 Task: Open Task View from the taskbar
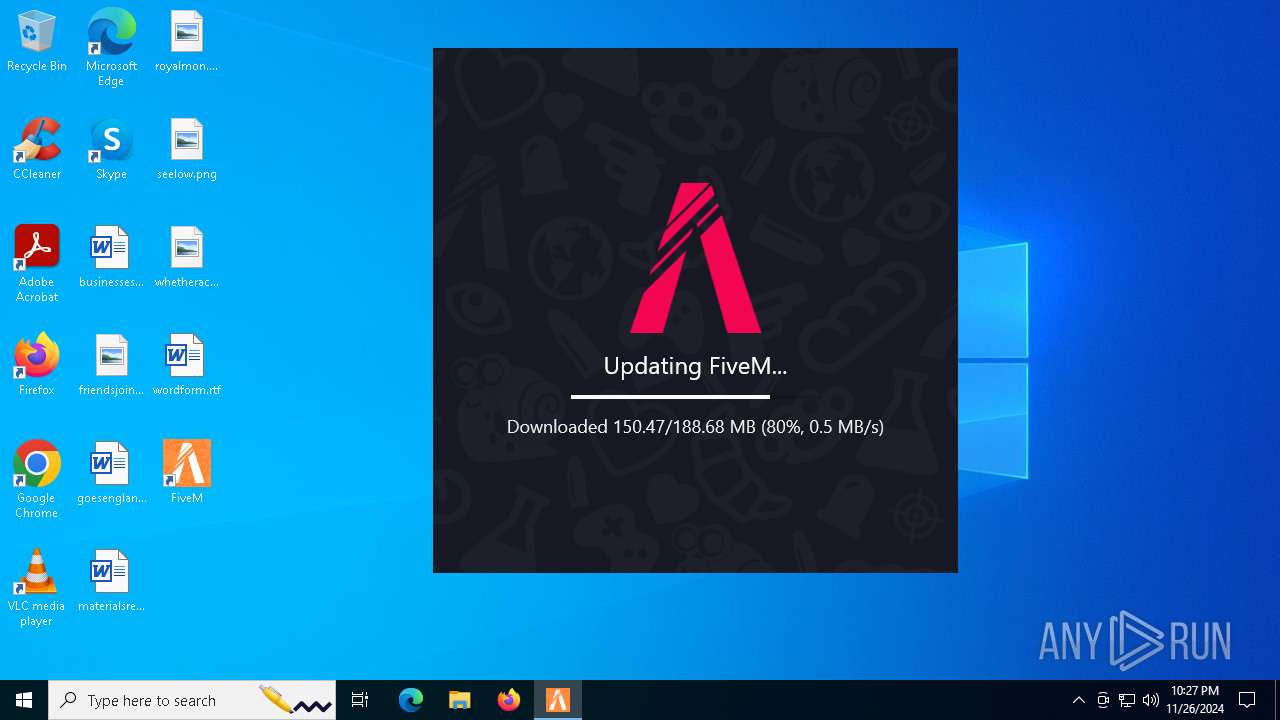360,700
